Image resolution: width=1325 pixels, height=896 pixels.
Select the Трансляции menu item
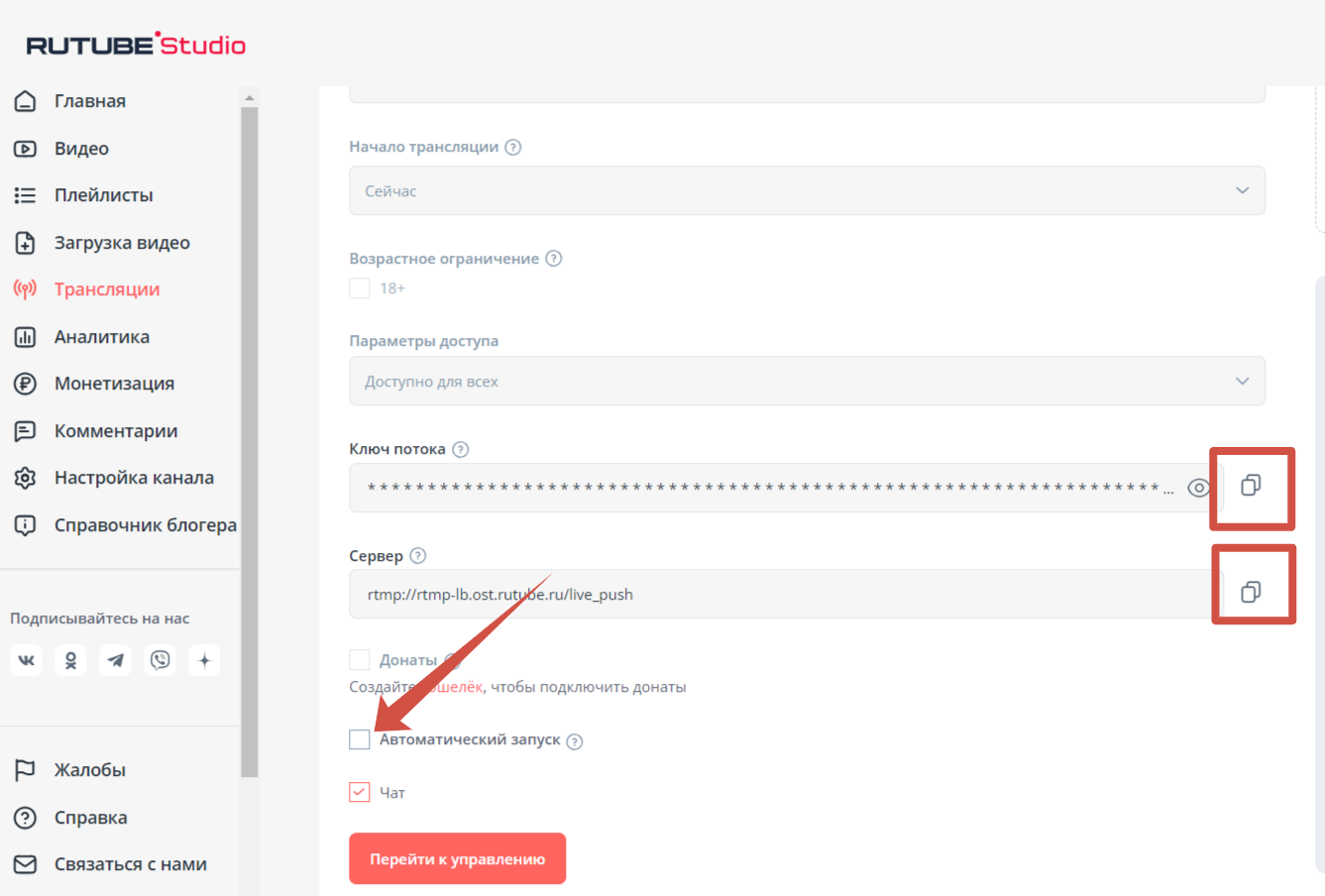tap(107, 289)
